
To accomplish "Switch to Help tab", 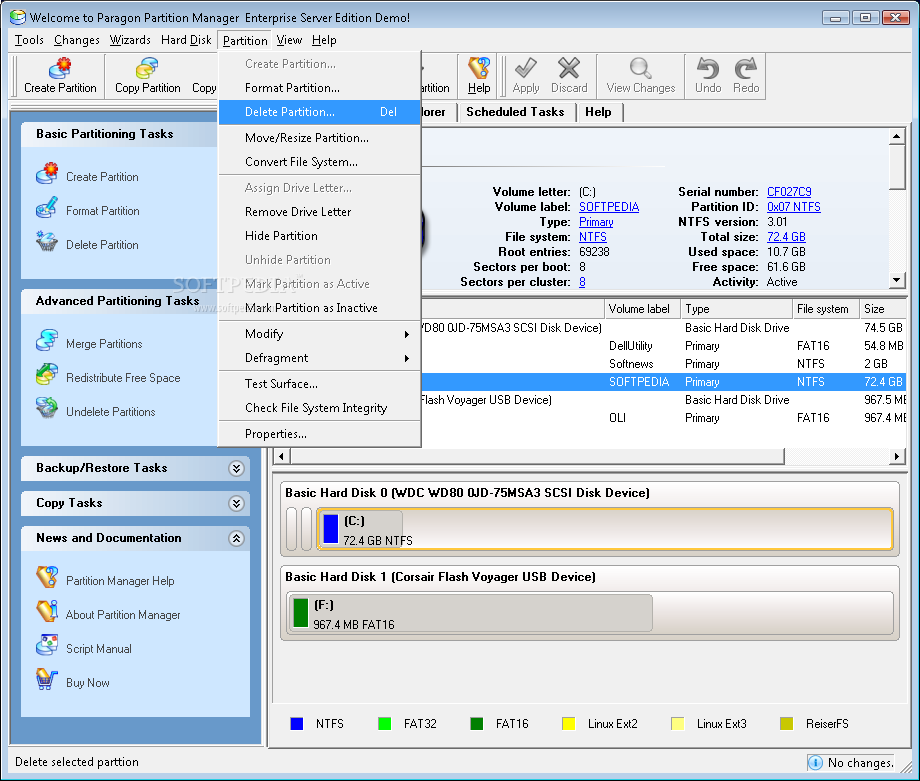I will click(x=598, y=112).
